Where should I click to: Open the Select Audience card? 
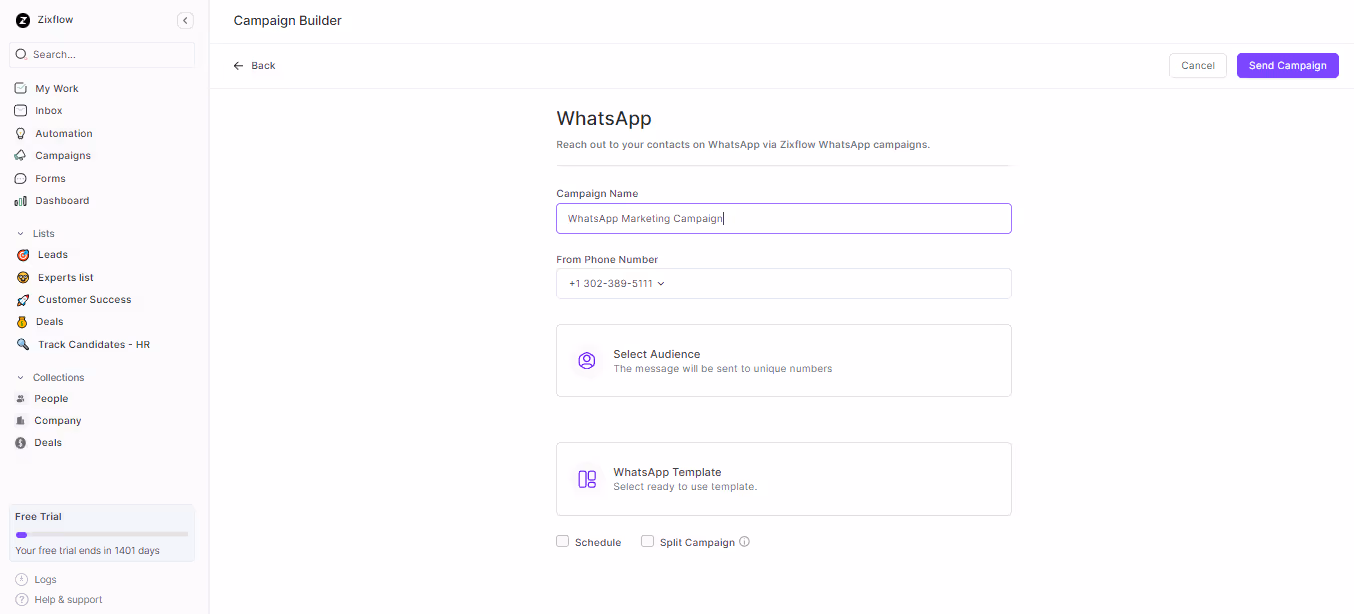pyautogui.click(x=784, y=360)
